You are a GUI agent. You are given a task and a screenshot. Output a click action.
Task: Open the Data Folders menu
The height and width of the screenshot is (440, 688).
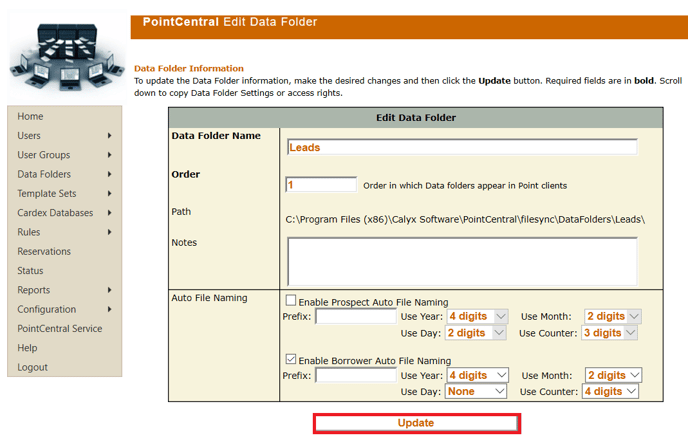click(x=44, y=174)
